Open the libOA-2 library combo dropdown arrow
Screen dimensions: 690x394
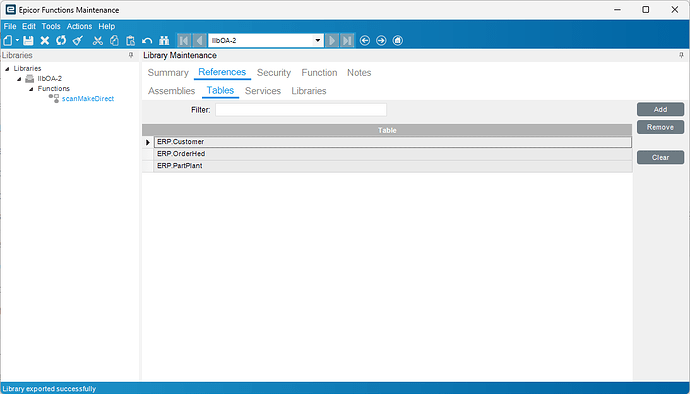pyautogui.click(x=318, y=41)
